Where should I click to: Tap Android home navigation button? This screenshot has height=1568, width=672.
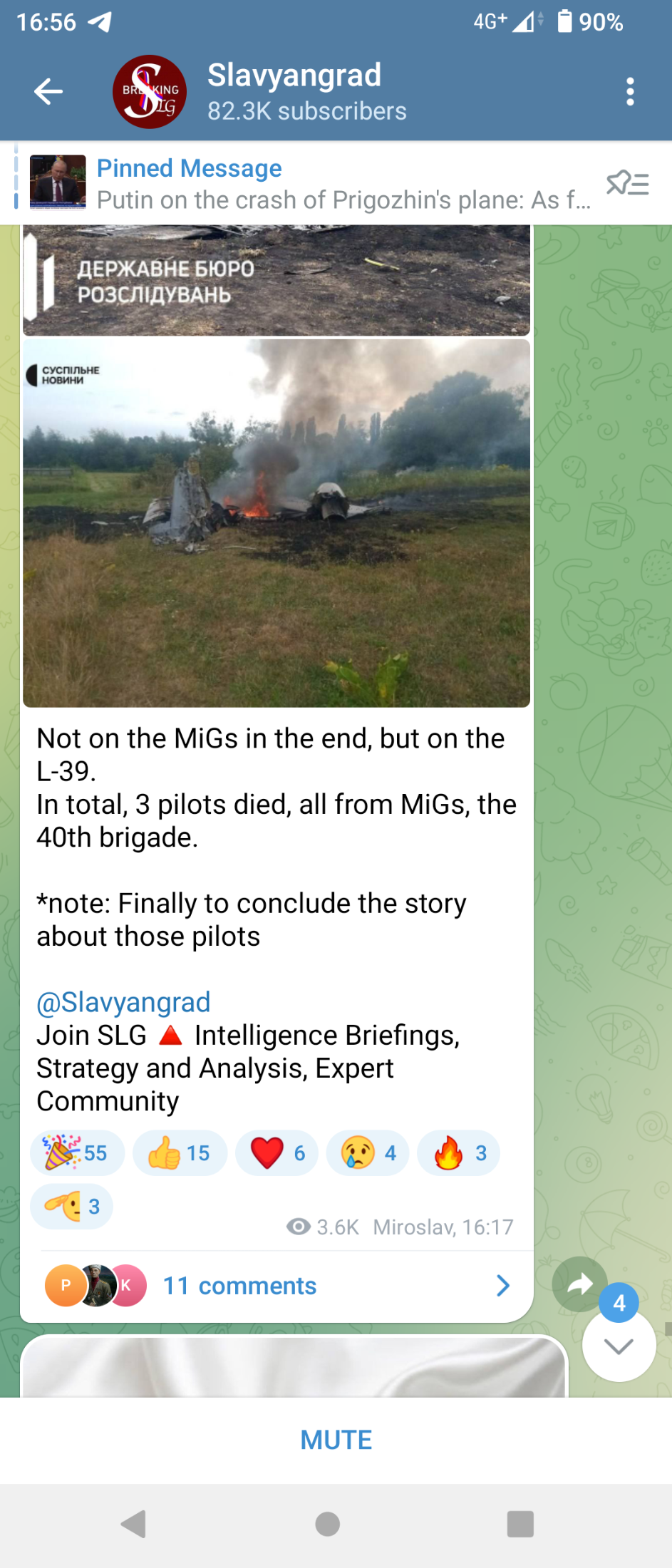point(328,1525)
